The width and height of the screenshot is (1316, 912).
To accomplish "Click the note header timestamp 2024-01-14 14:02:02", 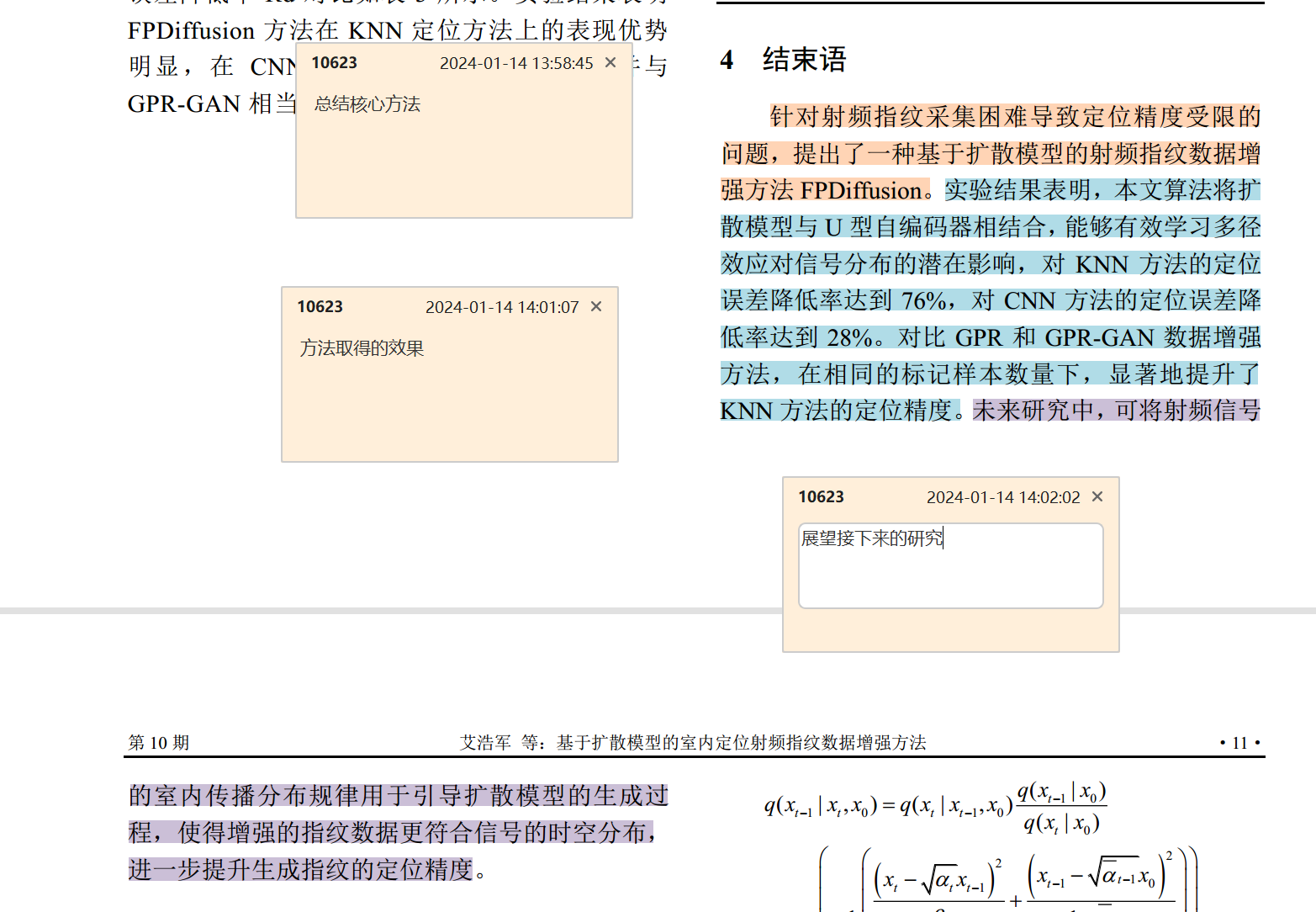I will point(1003,497).
